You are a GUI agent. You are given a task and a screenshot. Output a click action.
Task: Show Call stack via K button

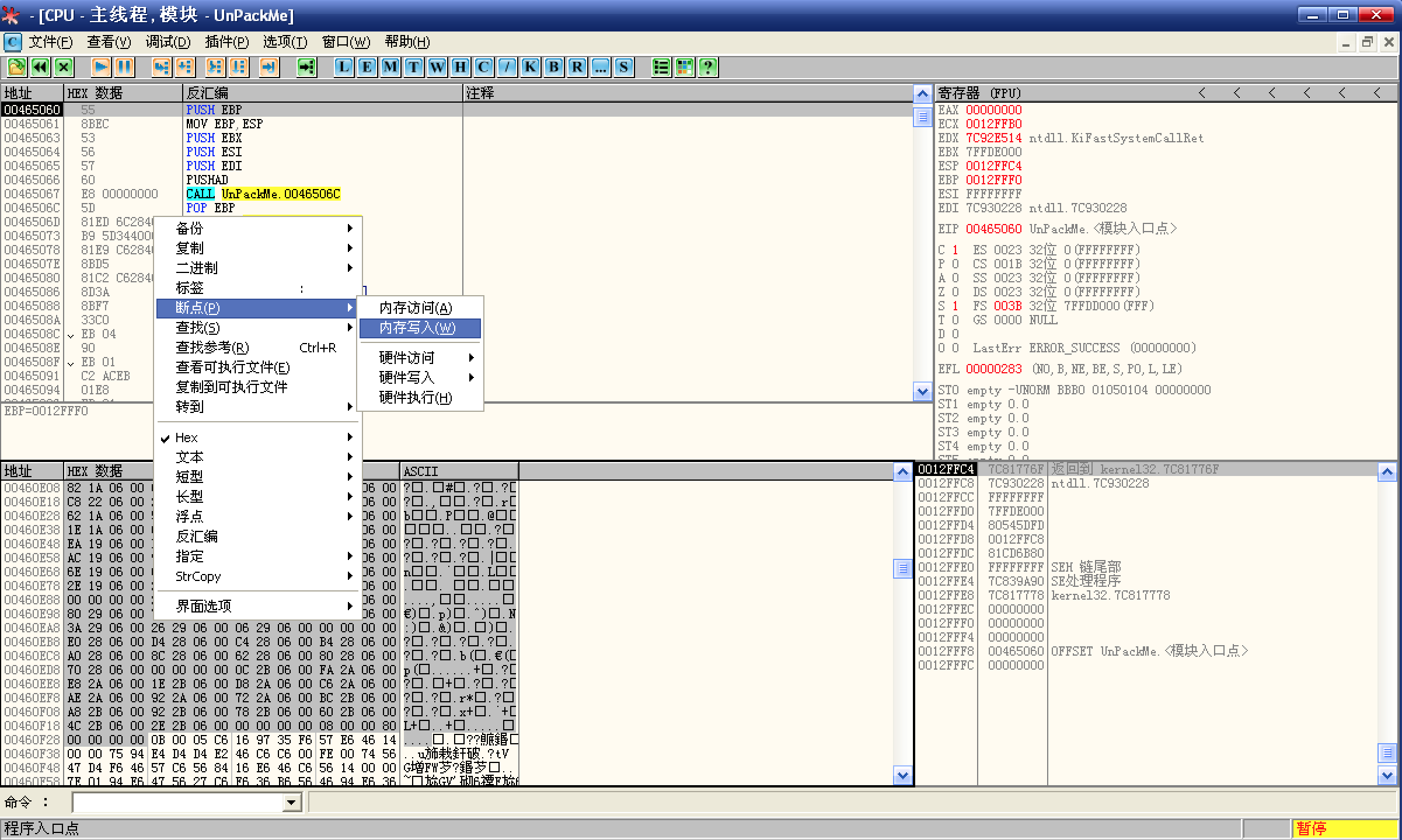click(x=530, y=67)
